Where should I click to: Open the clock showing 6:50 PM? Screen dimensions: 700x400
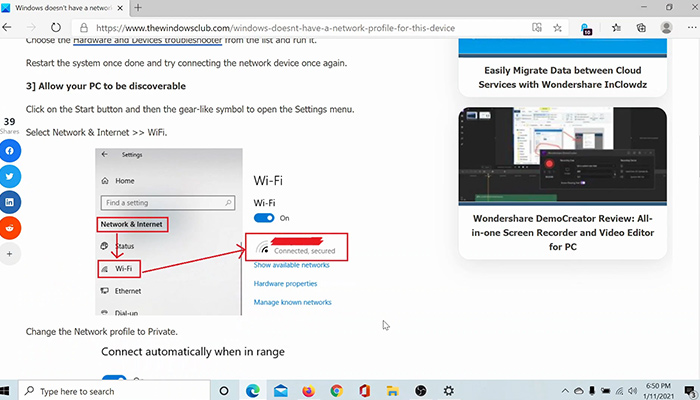[x=658, y=391]
